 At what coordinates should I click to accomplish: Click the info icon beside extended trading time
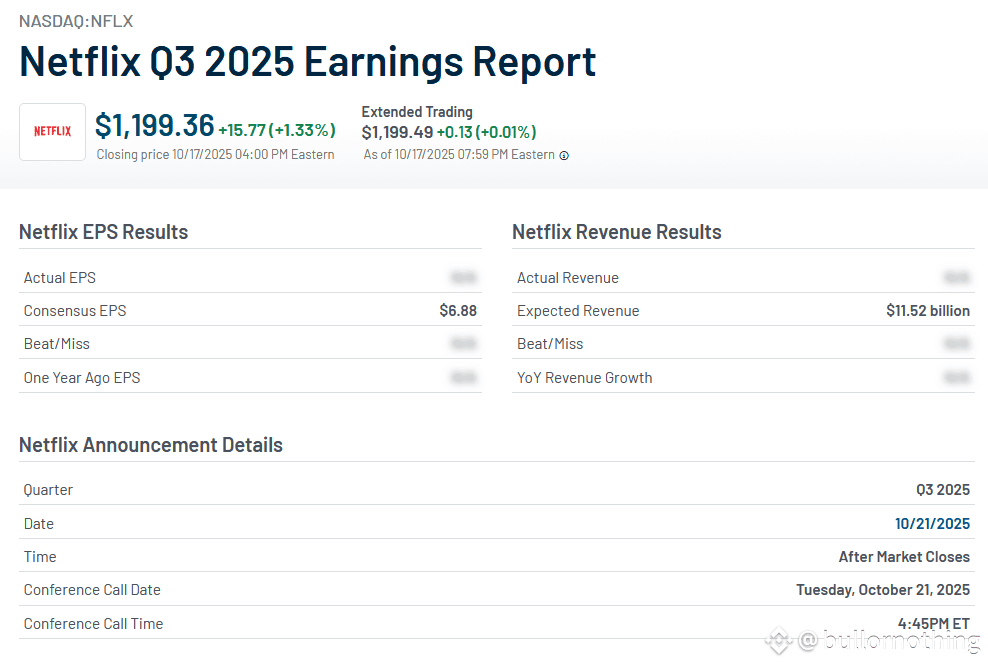[x=564, y=155]
